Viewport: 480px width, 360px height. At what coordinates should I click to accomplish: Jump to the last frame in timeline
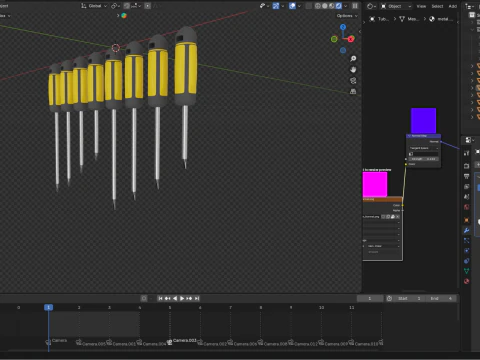(x=197, y=298)
